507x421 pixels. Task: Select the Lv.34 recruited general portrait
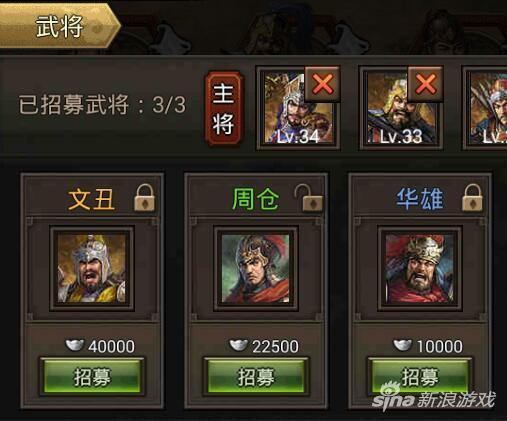298,109
